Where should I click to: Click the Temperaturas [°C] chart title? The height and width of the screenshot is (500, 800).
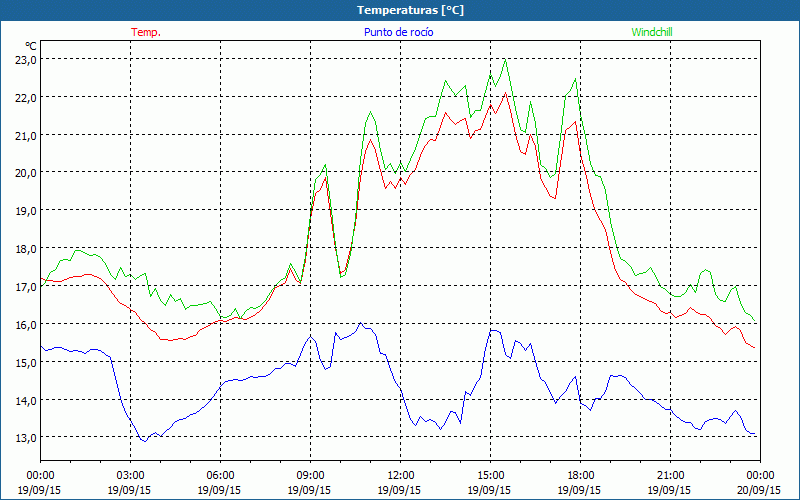coord(410,10)
